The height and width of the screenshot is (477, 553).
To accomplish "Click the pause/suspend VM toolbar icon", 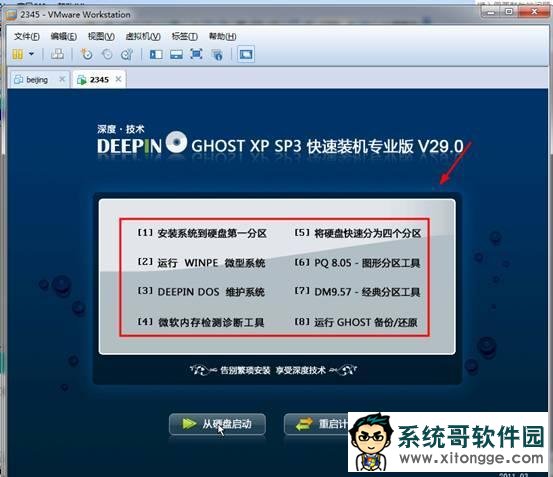I will 18,54.
